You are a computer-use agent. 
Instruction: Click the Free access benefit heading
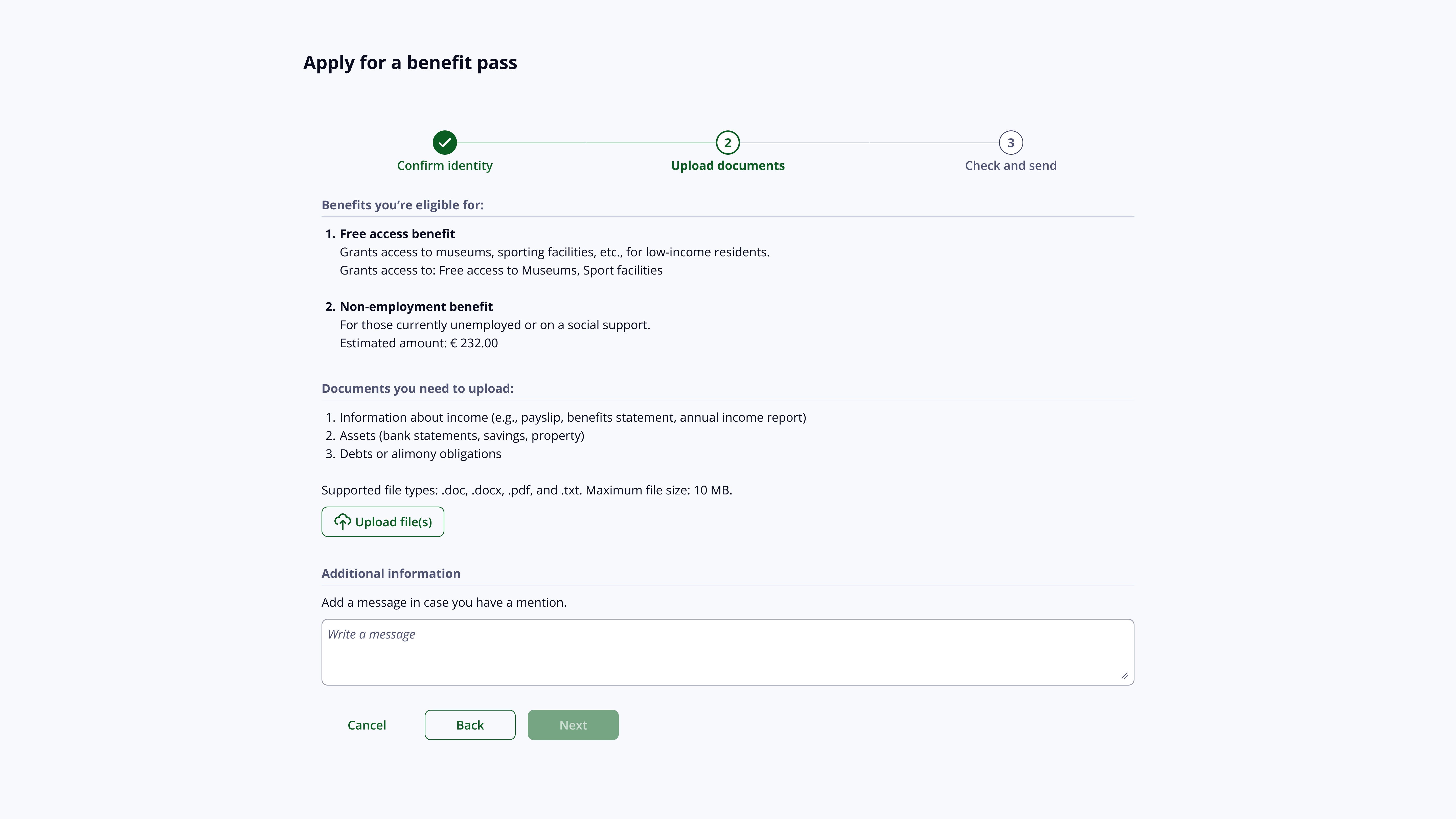[x=397, y=234]
